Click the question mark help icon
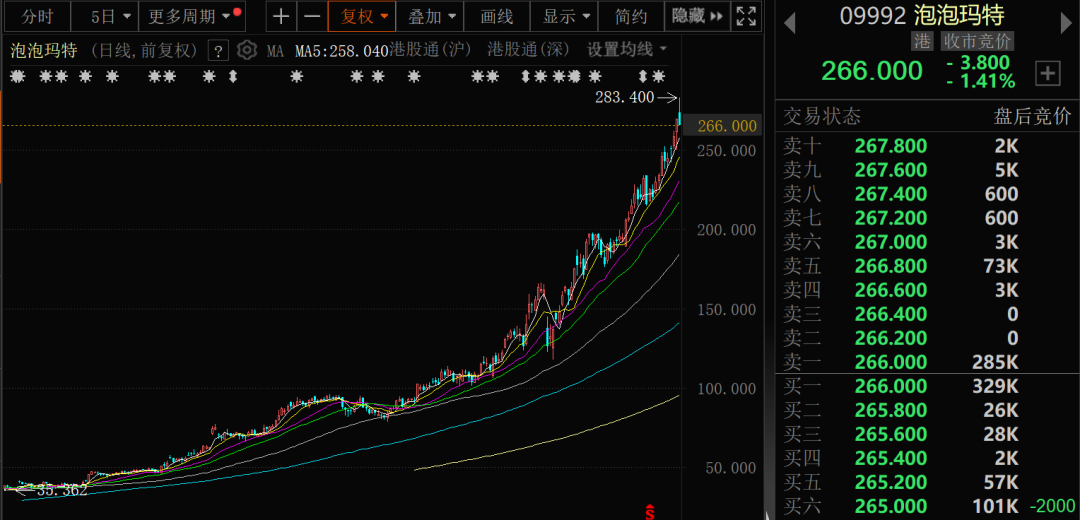Screen dimensions: 1080x520 (219, 50)
